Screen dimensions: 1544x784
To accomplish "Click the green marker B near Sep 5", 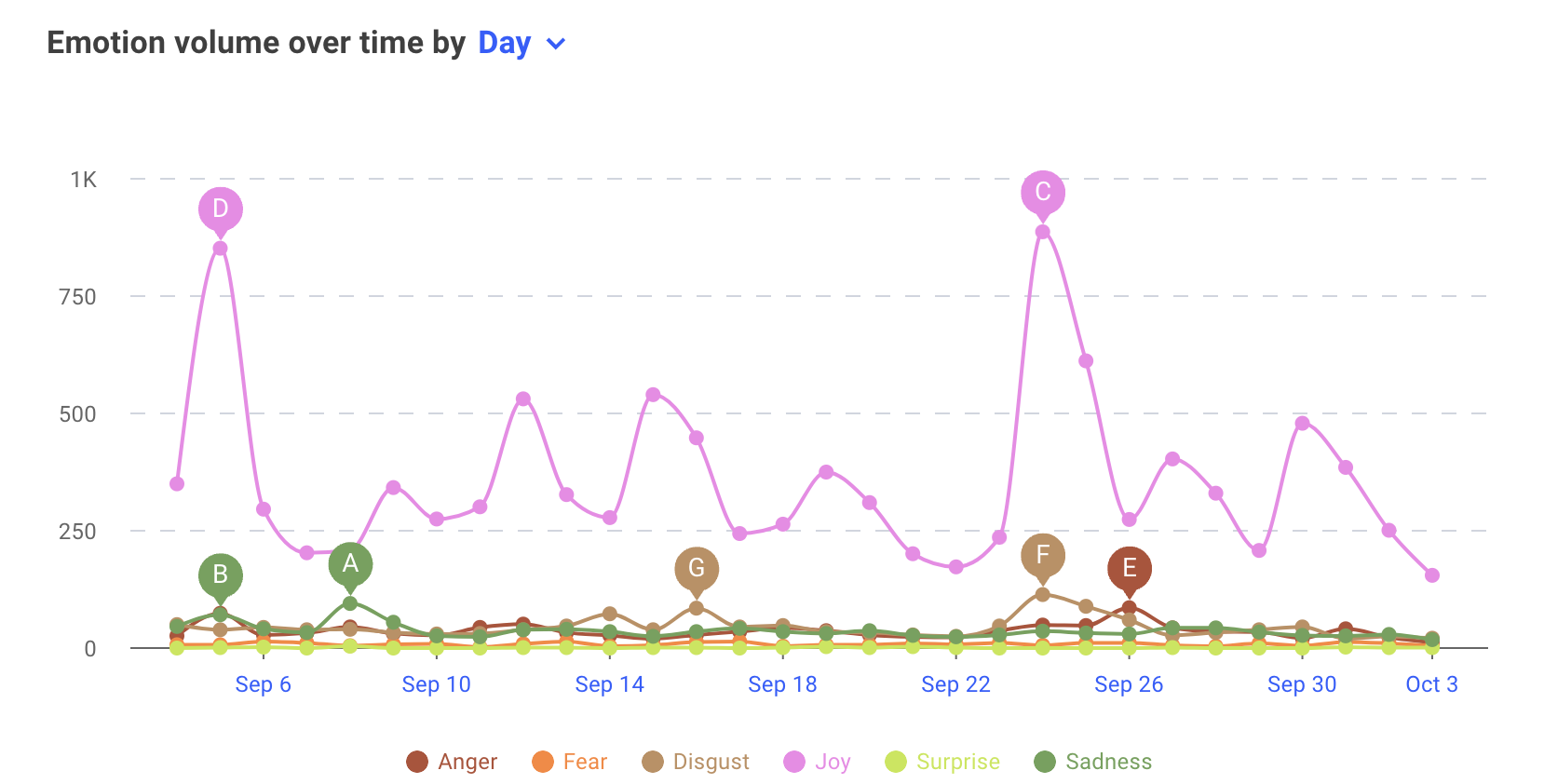I will tap(220, 574).
